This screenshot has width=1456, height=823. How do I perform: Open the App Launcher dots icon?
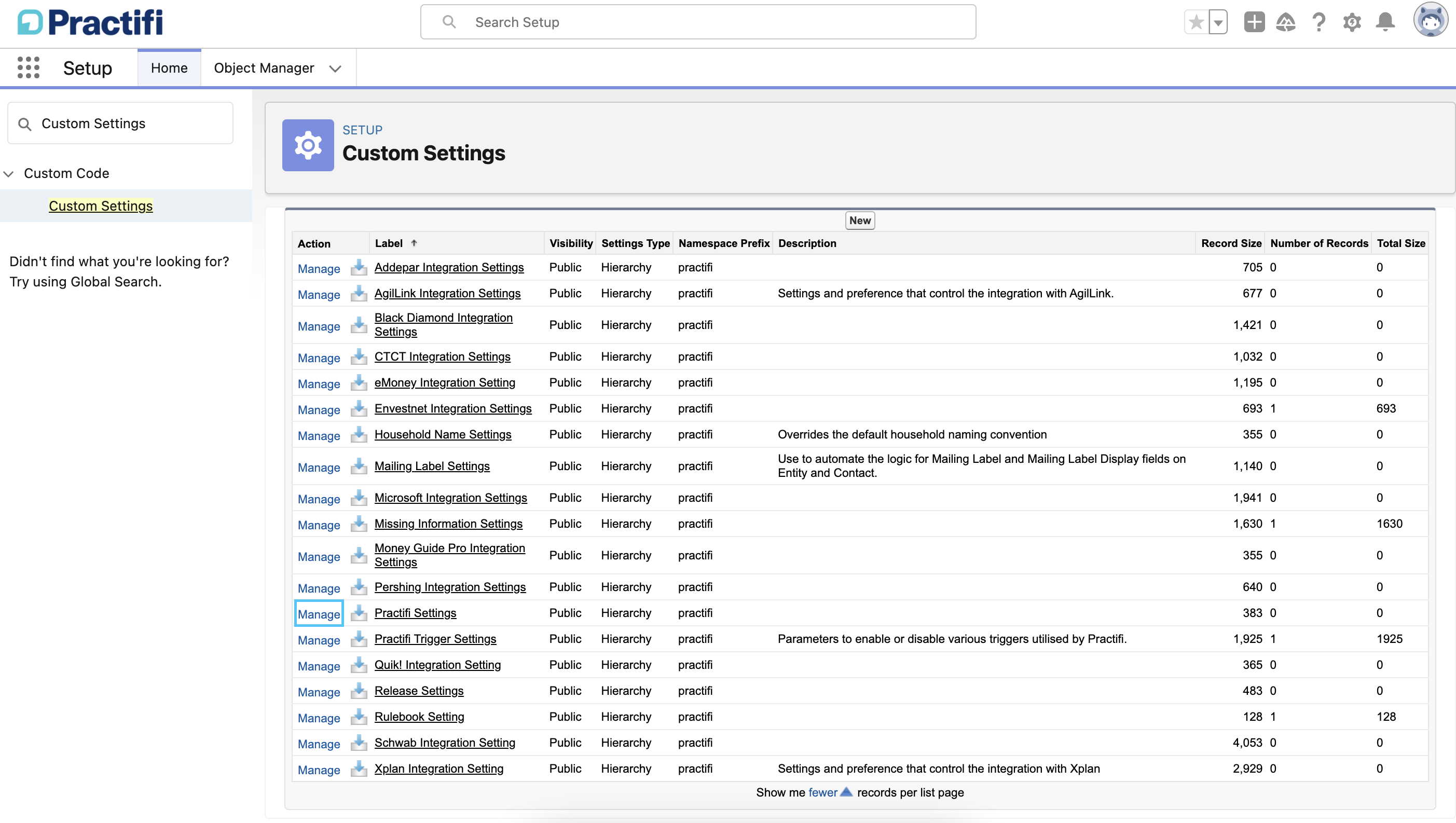click(x=28, y=67)
